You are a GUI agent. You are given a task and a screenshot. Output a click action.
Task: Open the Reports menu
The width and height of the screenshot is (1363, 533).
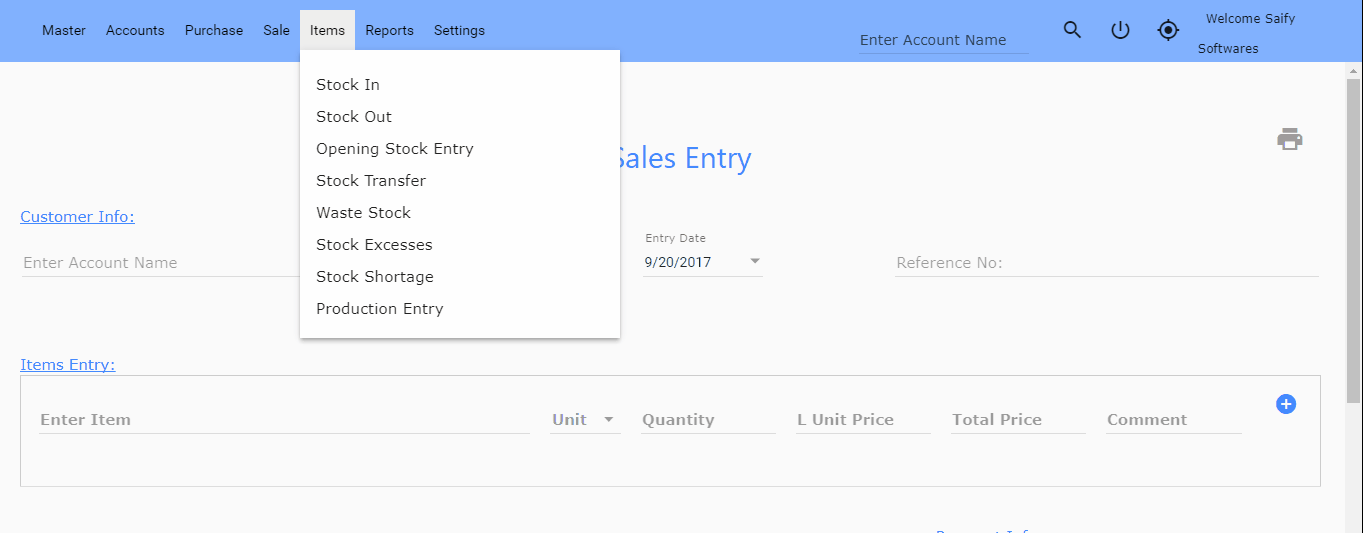click(389, 30)
